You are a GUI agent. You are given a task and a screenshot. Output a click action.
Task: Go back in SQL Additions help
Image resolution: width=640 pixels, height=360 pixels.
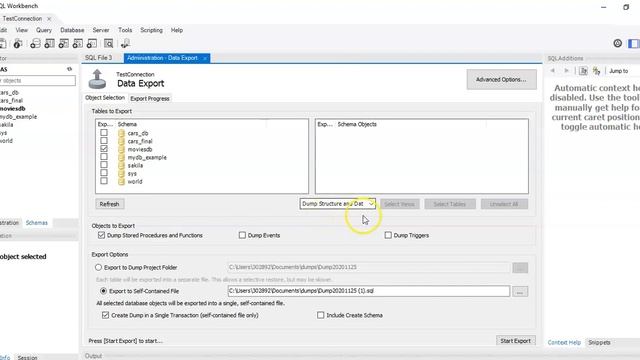pos(552,71)
